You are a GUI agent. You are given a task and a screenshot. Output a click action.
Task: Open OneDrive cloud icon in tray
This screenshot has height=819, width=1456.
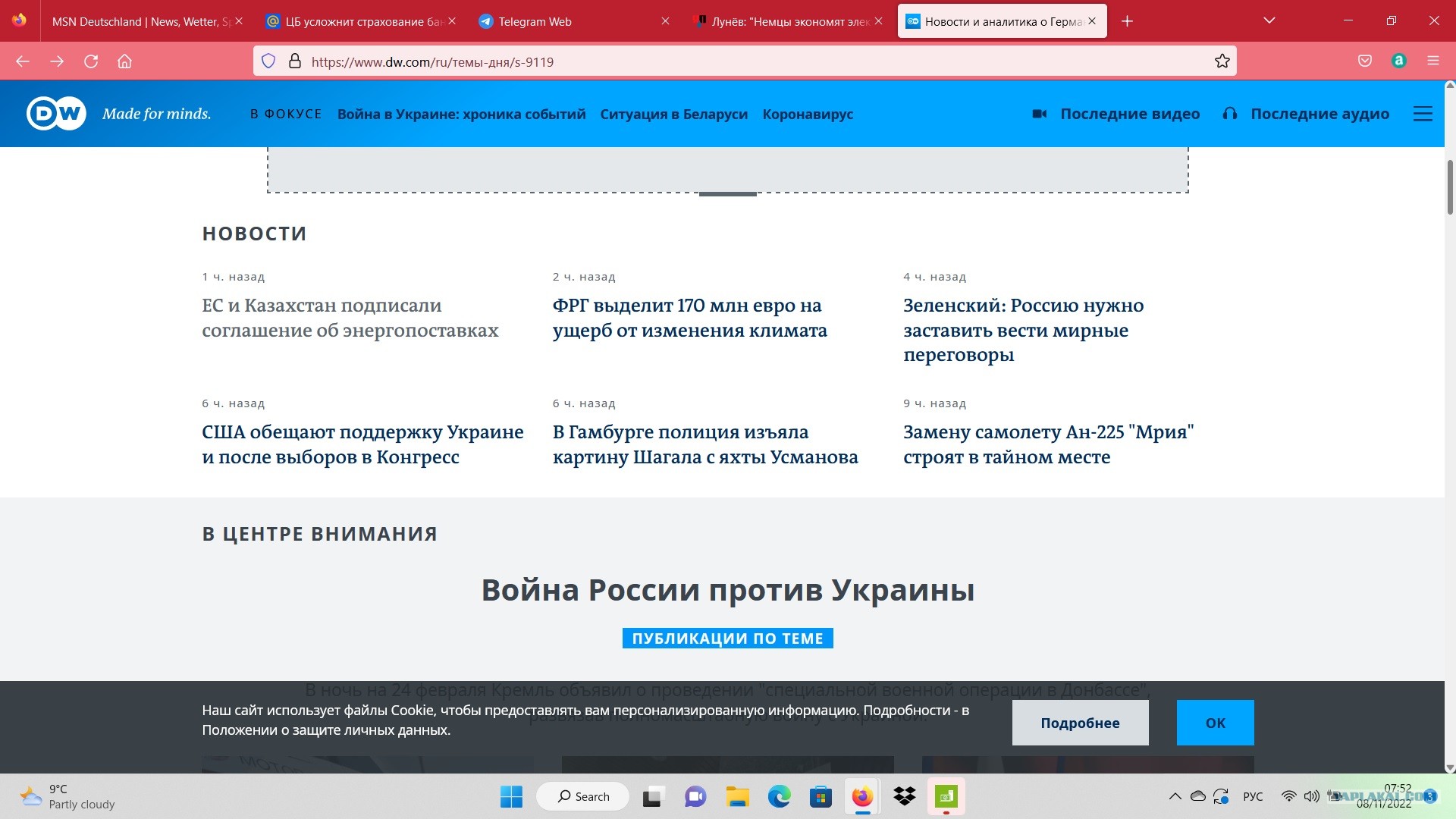[x=1198, y=796]
